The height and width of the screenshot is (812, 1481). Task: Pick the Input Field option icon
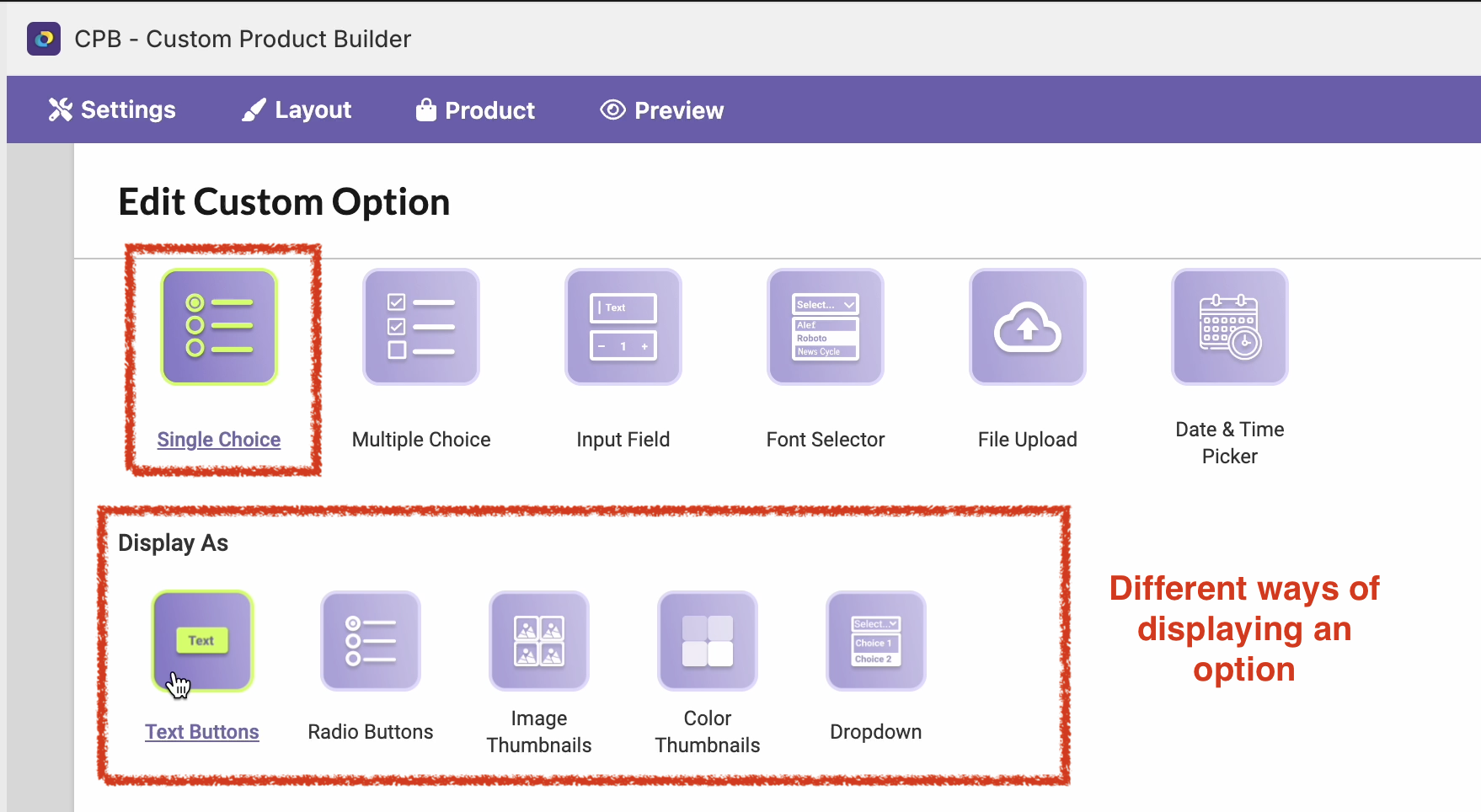pos(623,327)
